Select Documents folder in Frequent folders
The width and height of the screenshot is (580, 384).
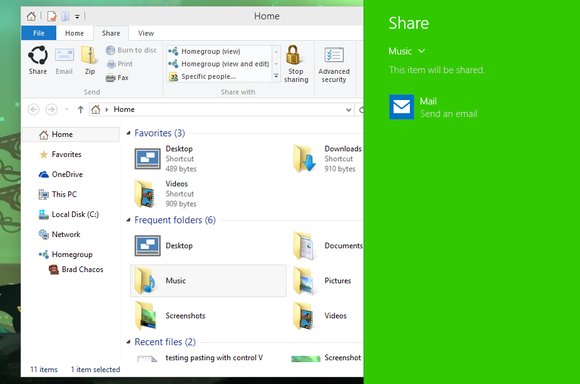pos(327,246)
